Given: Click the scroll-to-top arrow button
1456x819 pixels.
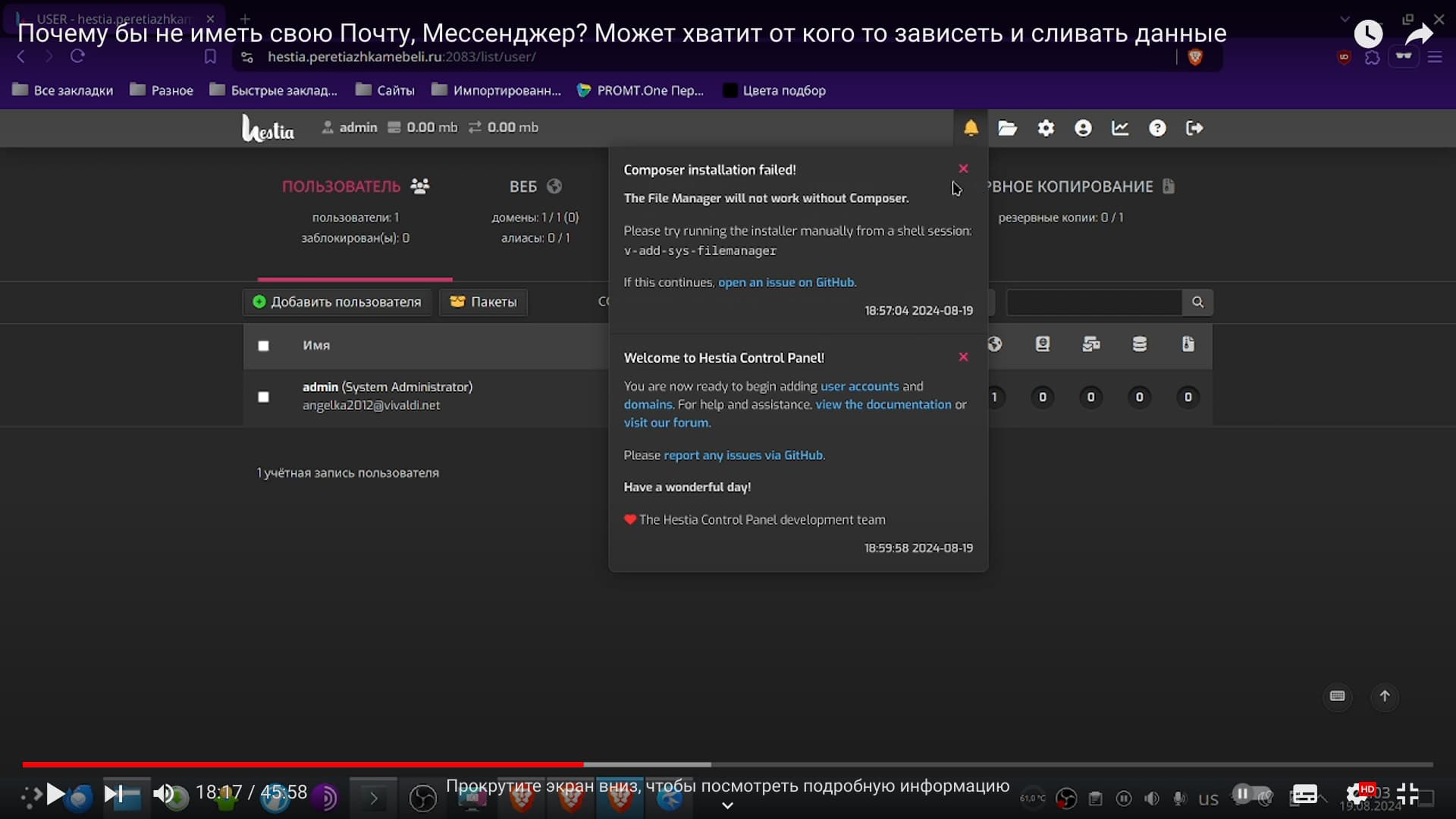Looking at the screenshot, I should [x=1385, y=696].
